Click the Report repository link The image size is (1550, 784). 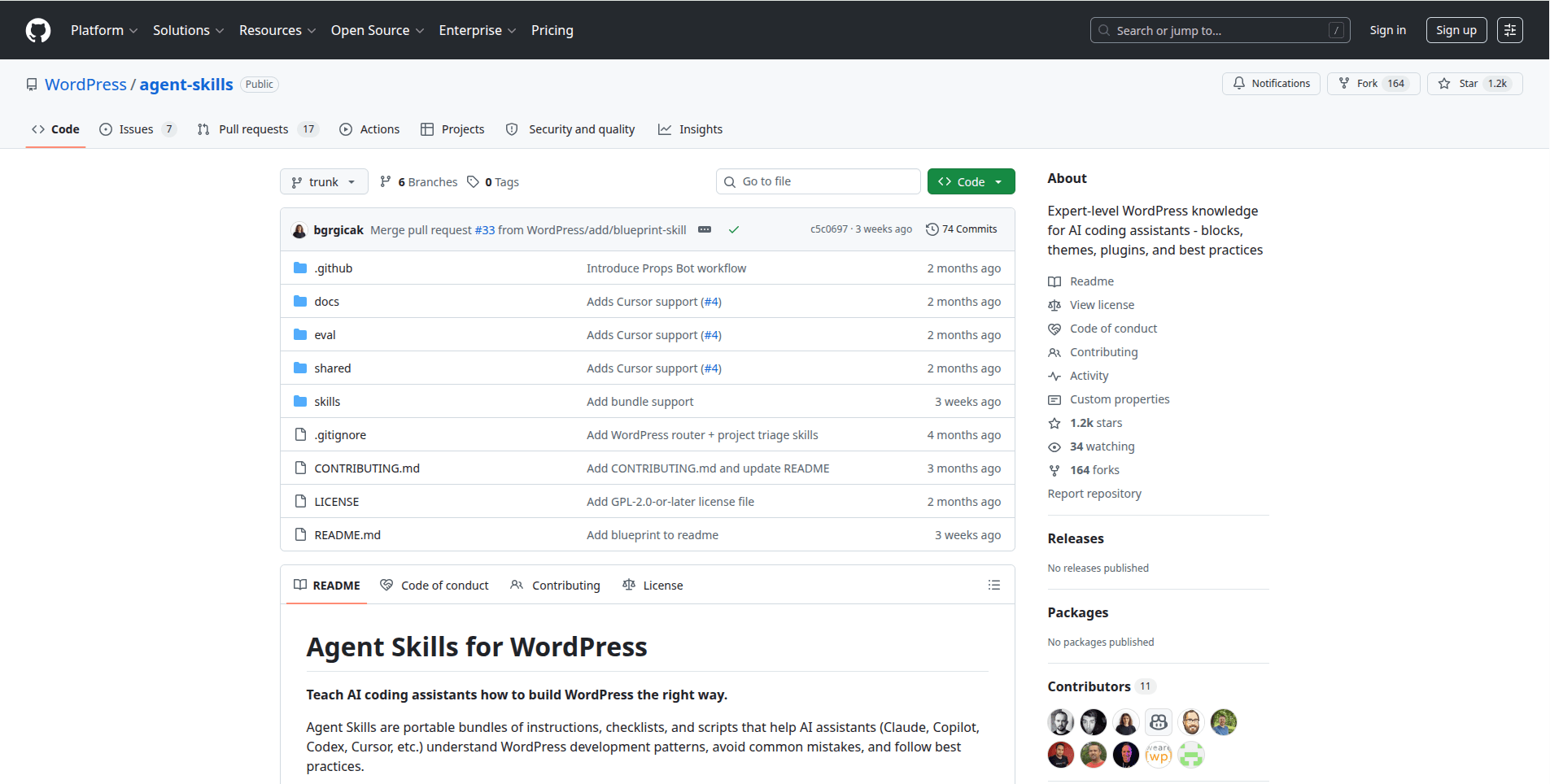point(1094,493)
